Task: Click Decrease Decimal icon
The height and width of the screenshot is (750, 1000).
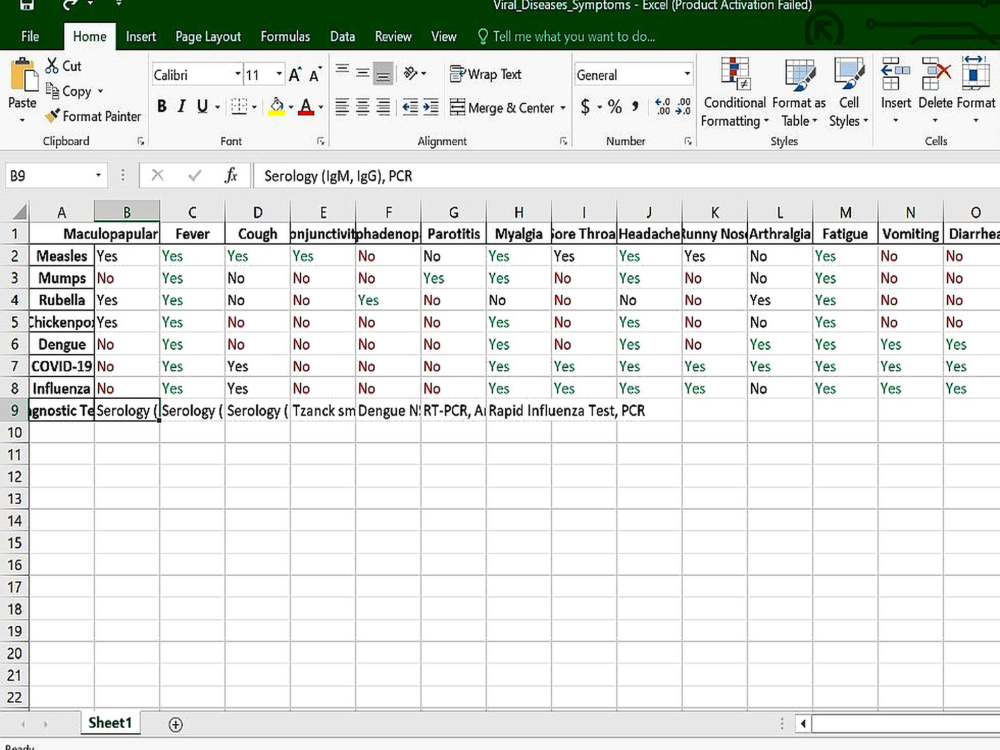Action: pos(683,107)
